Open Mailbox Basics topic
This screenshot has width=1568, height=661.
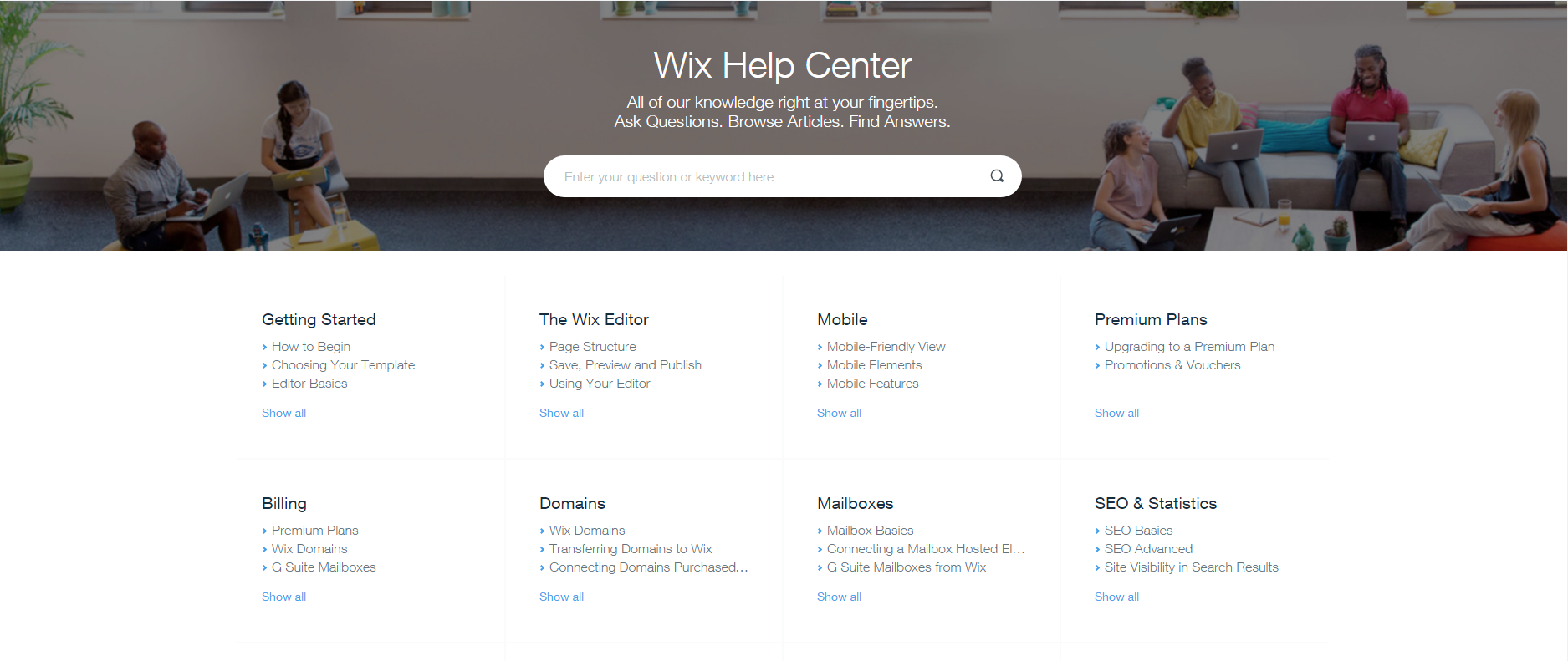point(870,531)
